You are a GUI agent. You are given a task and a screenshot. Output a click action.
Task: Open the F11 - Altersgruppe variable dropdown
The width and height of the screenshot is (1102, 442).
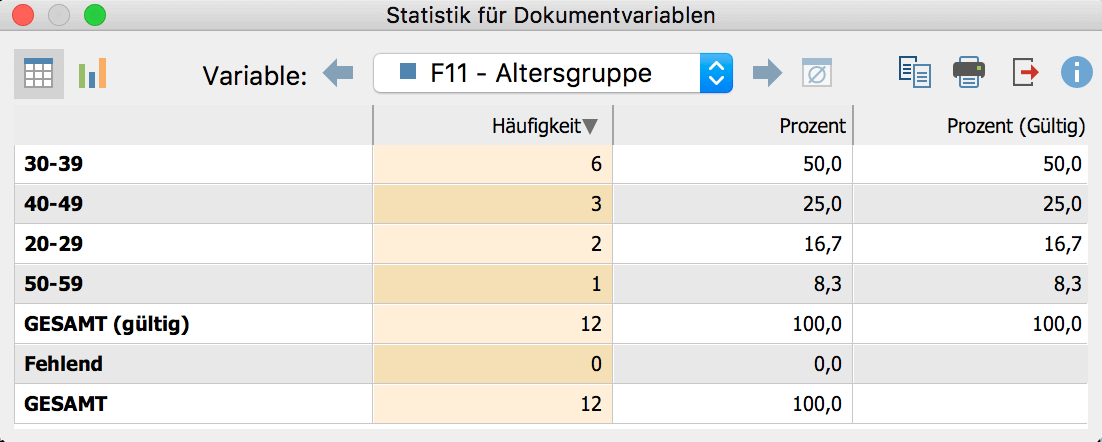[553, 73]
